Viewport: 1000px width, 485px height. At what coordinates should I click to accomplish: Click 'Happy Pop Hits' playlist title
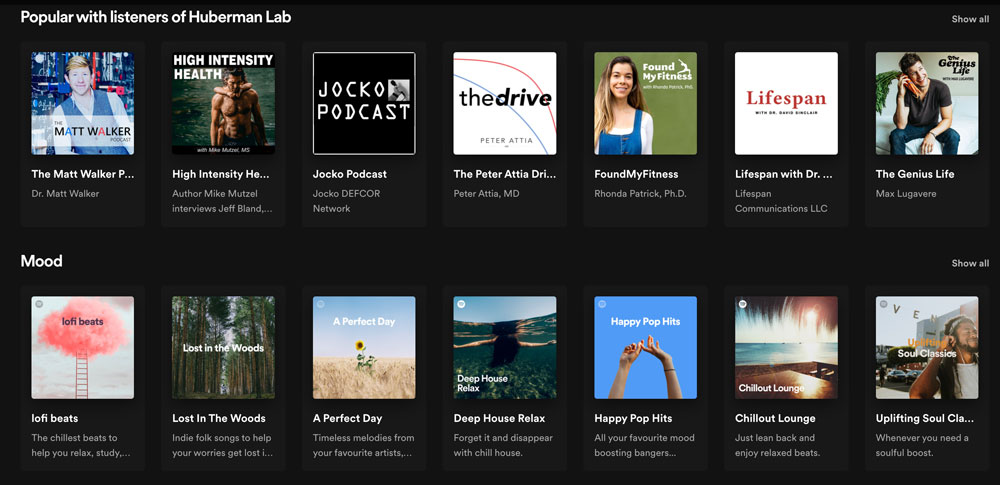point(633,419)
